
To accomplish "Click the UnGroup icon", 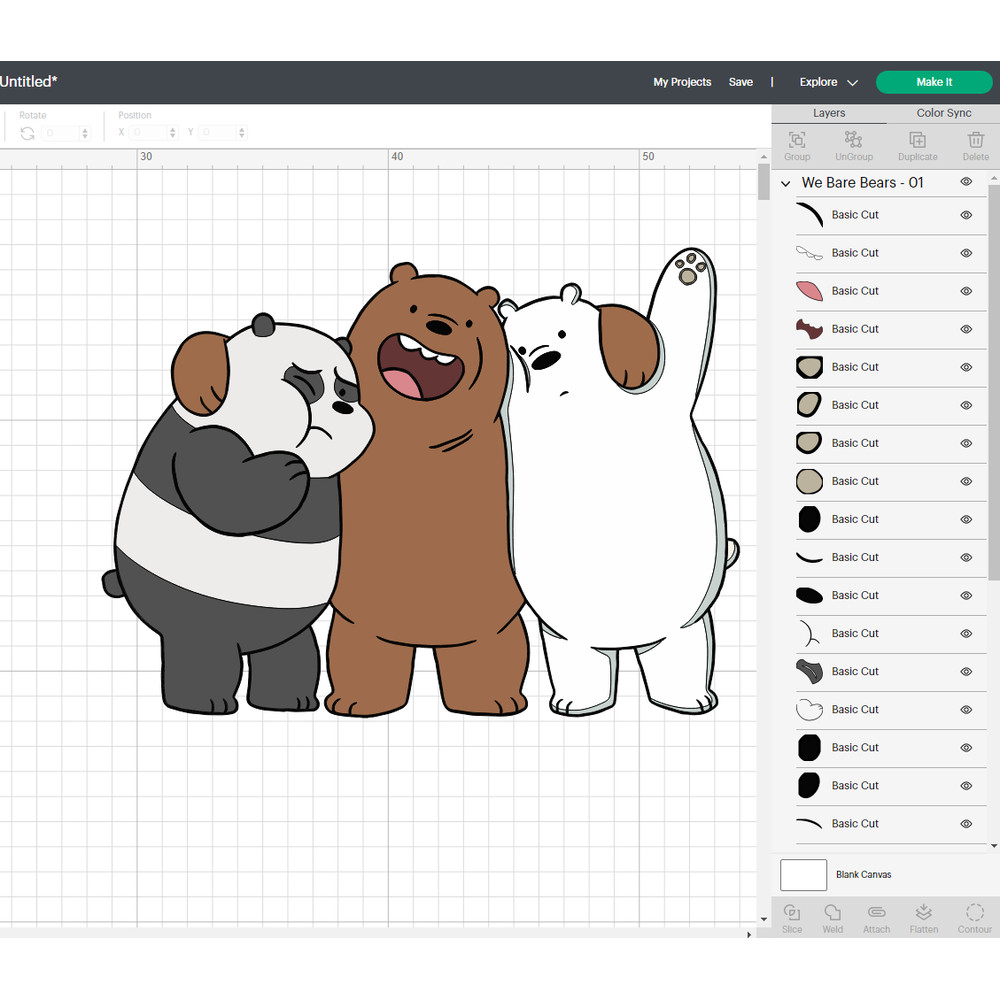I will [854, 145].
